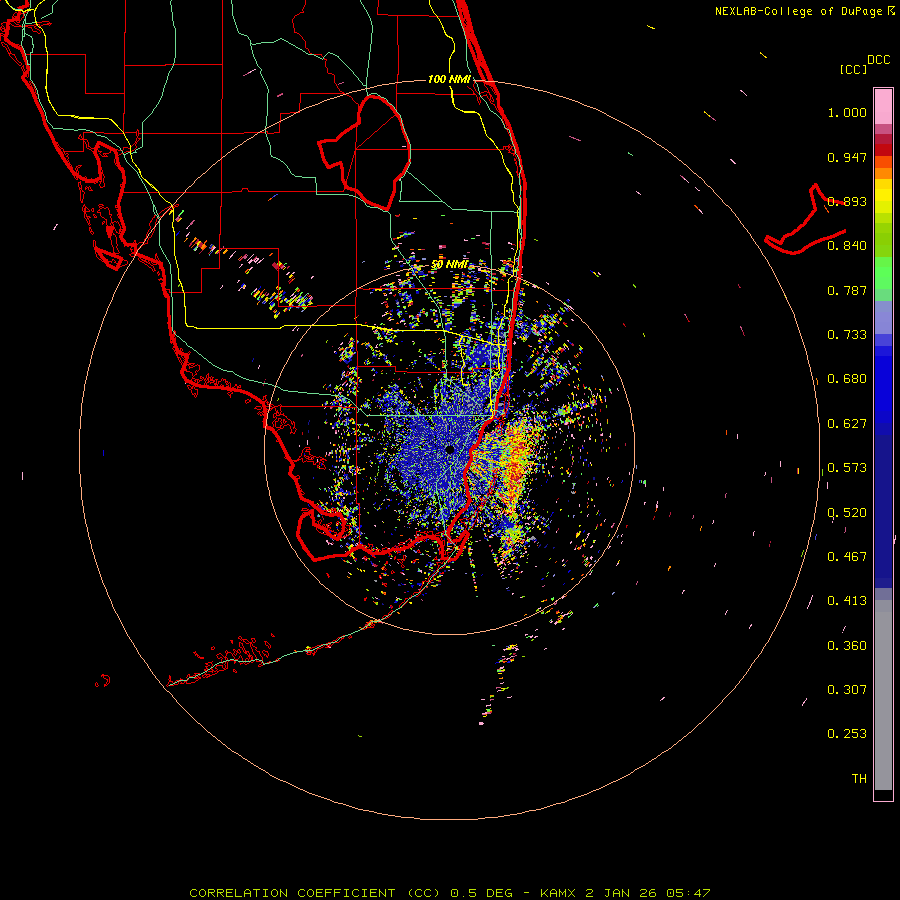Viewport: 900px width, 900px height.
Task: Click the 100 NMI range ring label
Action: (x=449, y=79)
